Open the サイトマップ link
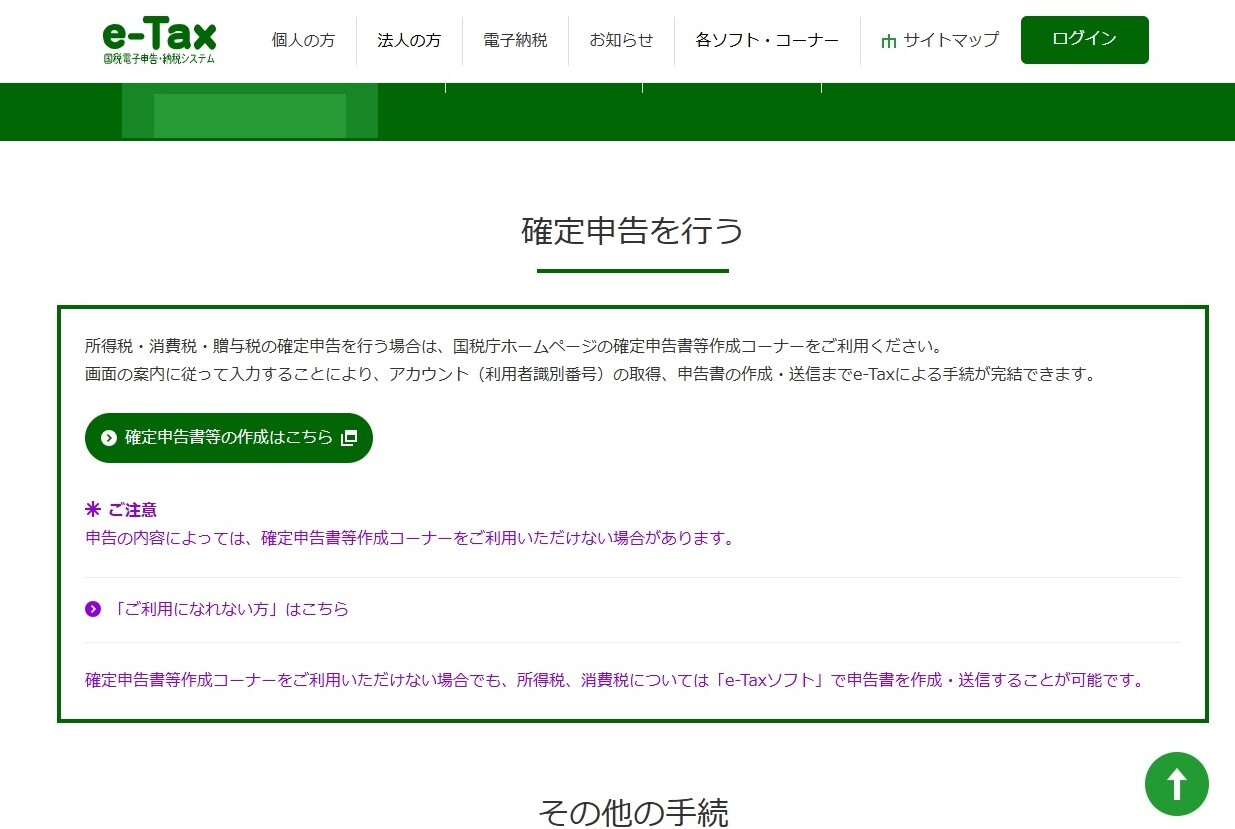 click(x=939, y=40)
